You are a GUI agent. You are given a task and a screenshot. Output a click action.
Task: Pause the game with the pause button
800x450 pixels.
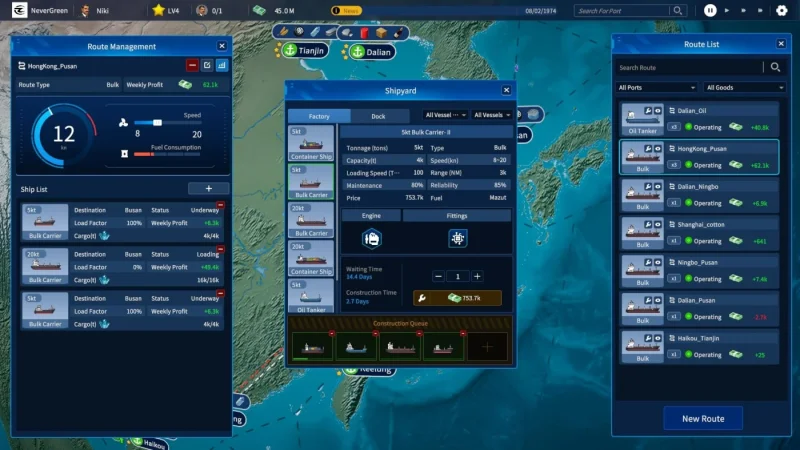tap(710, 10)
